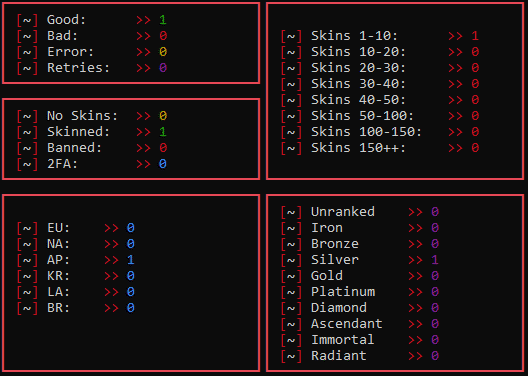This screenshot has width=528, height=376.
Task: Select the "Platinum" rank label
Action: coord(343,292)
